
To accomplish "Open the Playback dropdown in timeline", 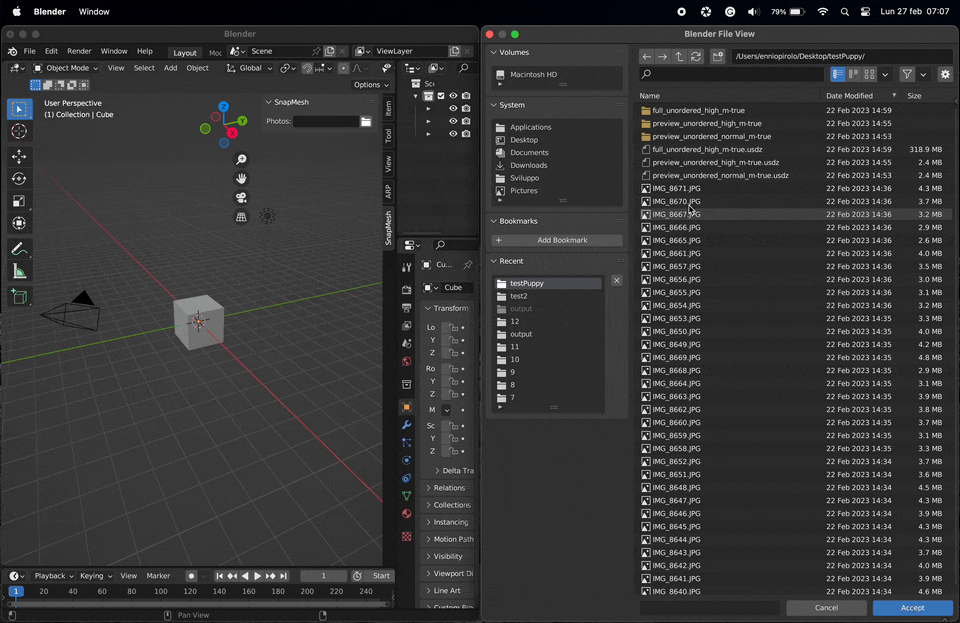I will click(x=53, y=576).
